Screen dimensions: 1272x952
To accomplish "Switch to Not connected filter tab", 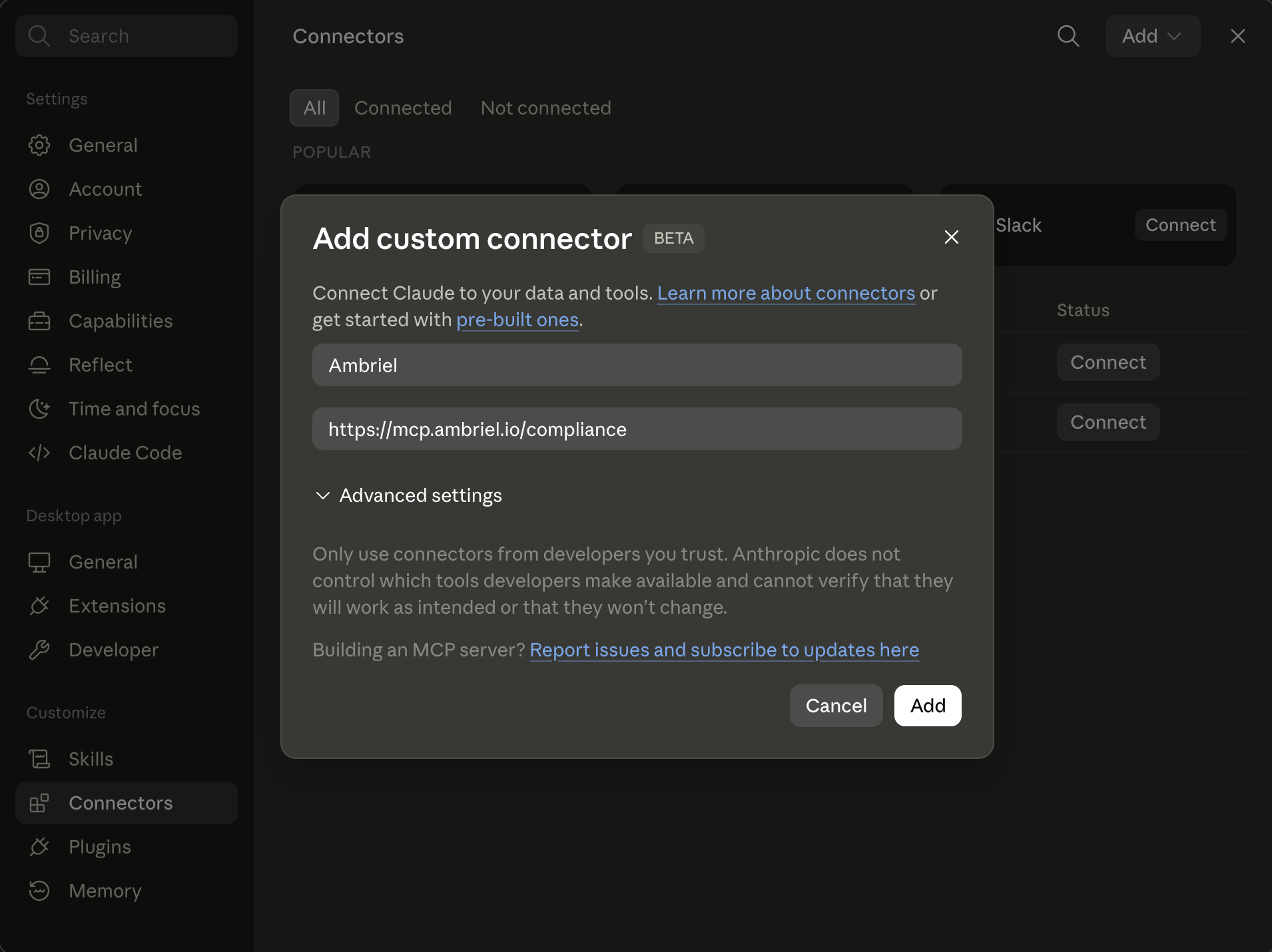I will coord(546,108).
